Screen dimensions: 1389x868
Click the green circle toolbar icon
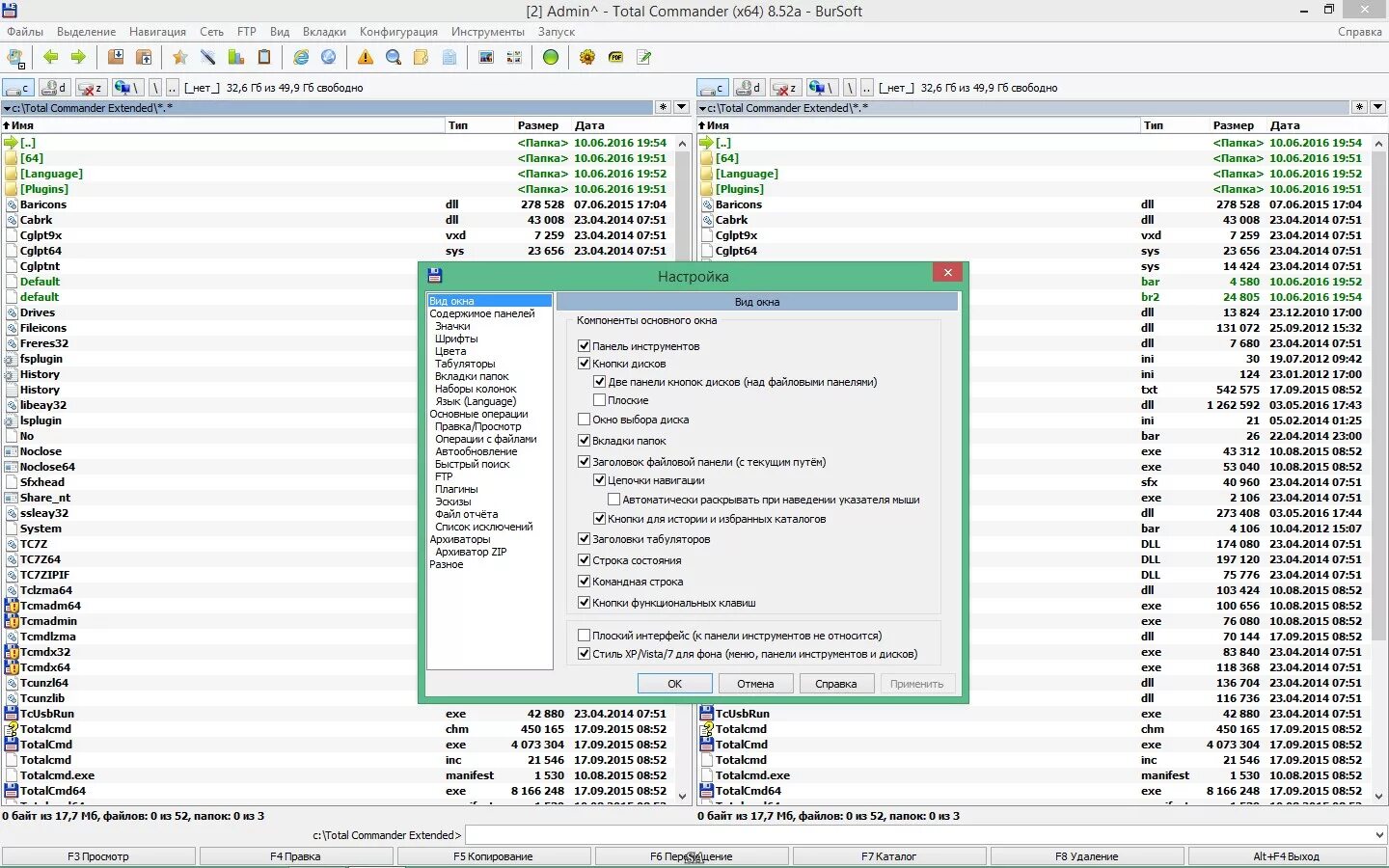tap(551, 57)
